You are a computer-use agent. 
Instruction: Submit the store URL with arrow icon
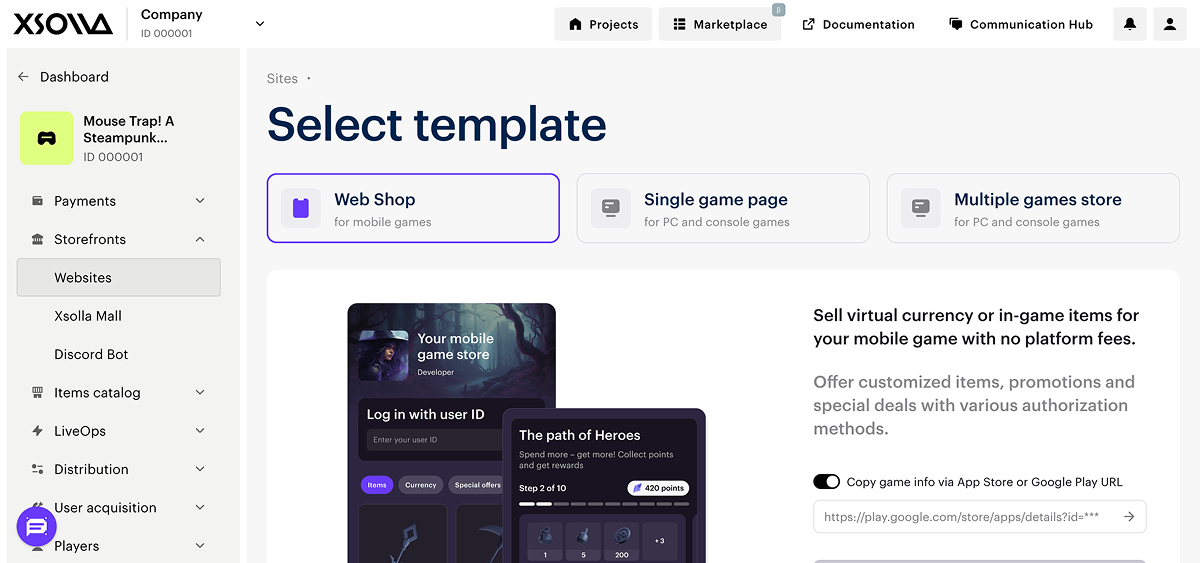click(x=1128, y=517)
